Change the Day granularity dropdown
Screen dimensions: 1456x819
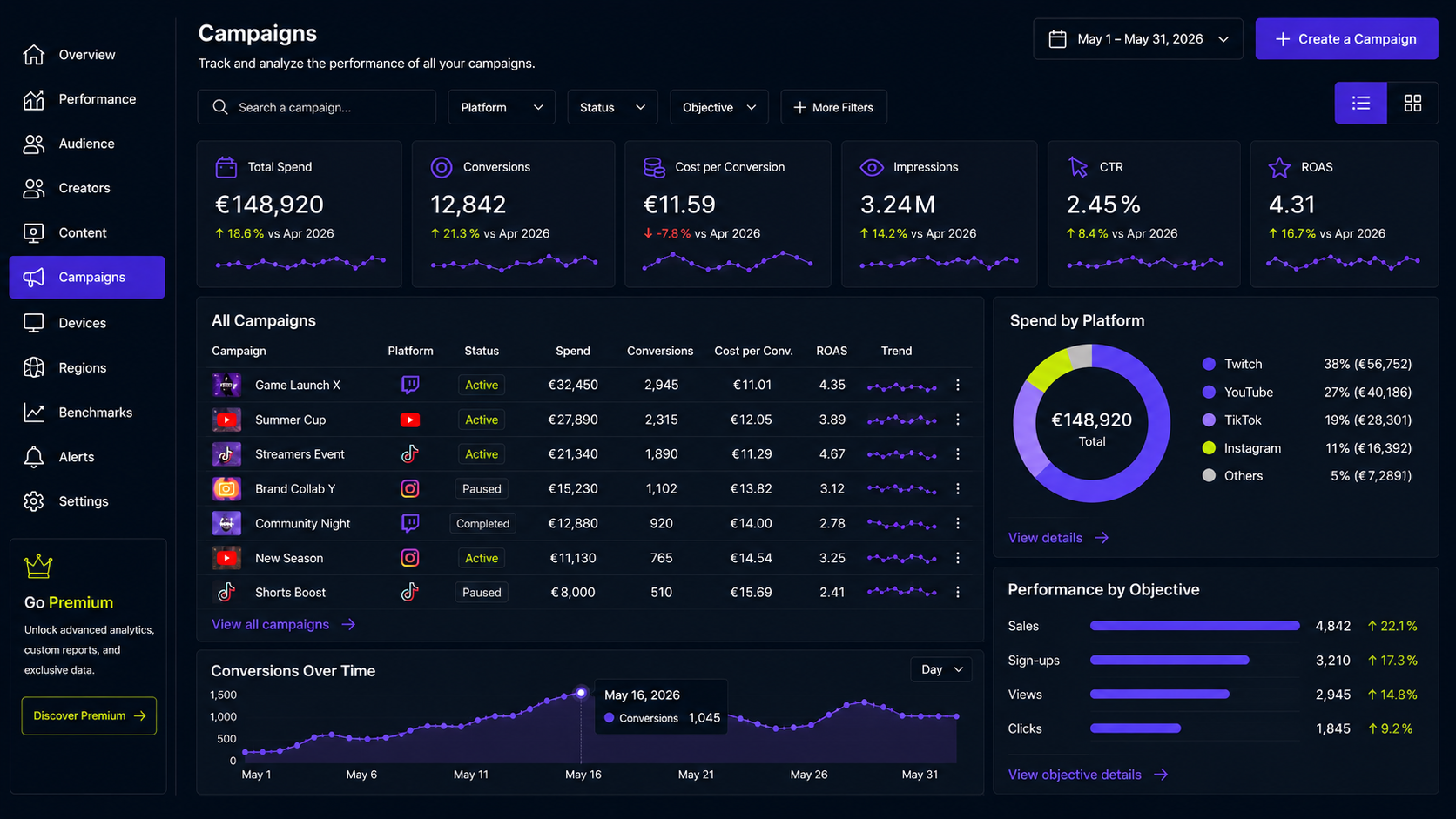coord(941,669)
